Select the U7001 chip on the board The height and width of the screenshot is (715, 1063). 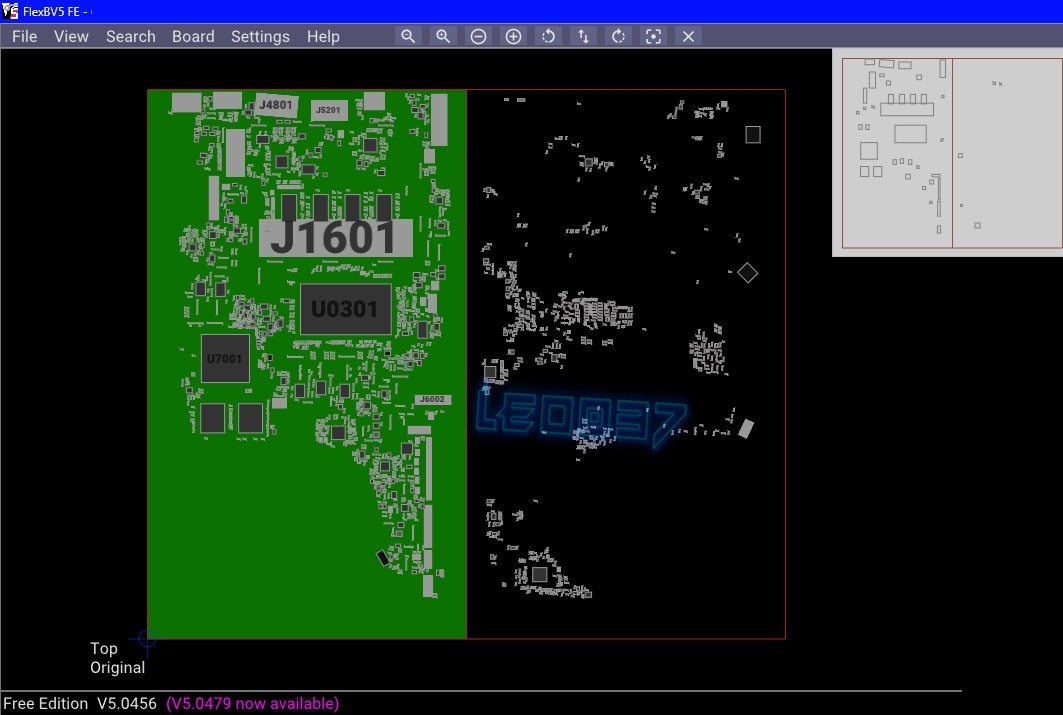[x=225, y=359]
